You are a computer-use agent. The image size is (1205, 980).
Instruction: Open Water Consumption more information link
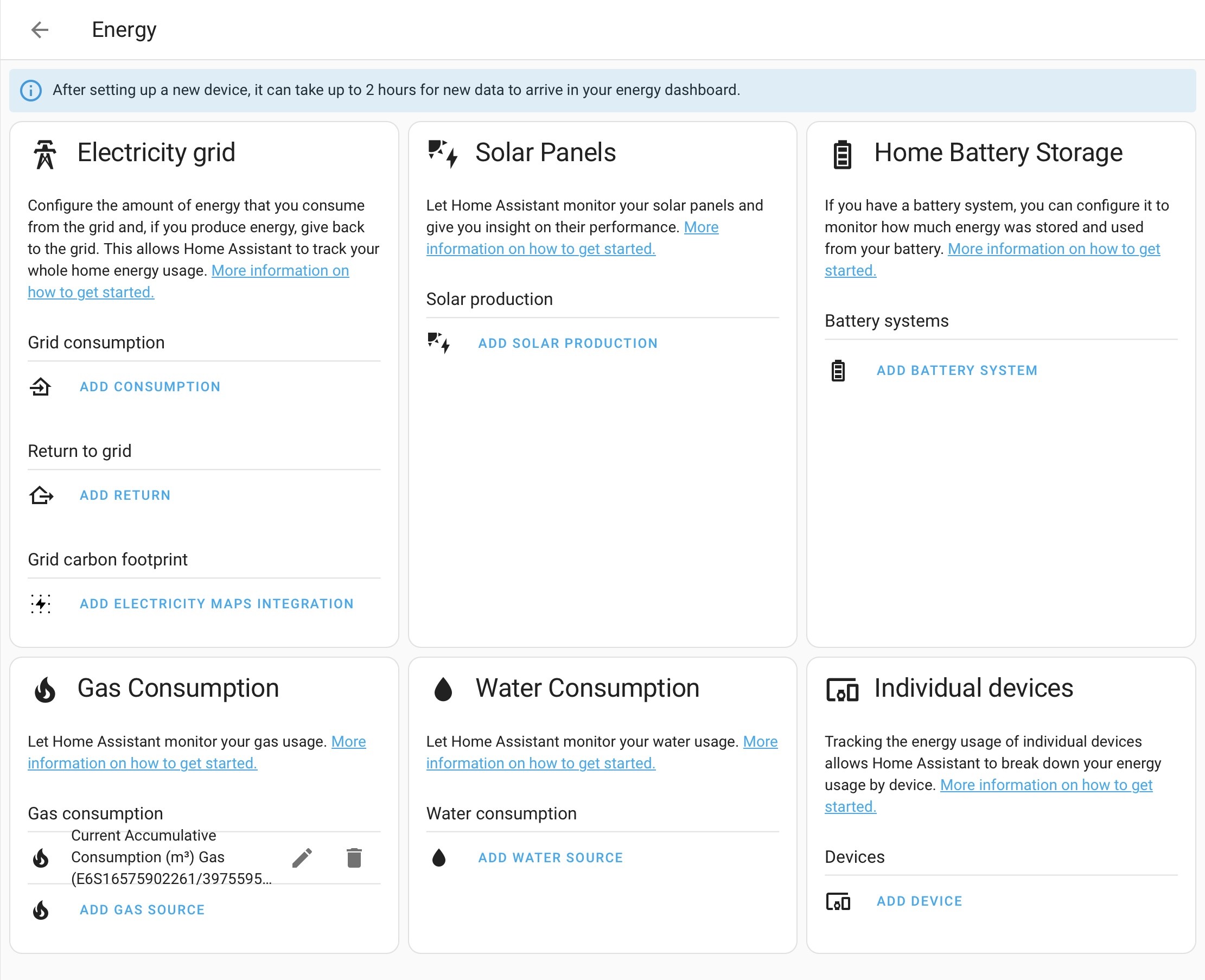point(541,763)
